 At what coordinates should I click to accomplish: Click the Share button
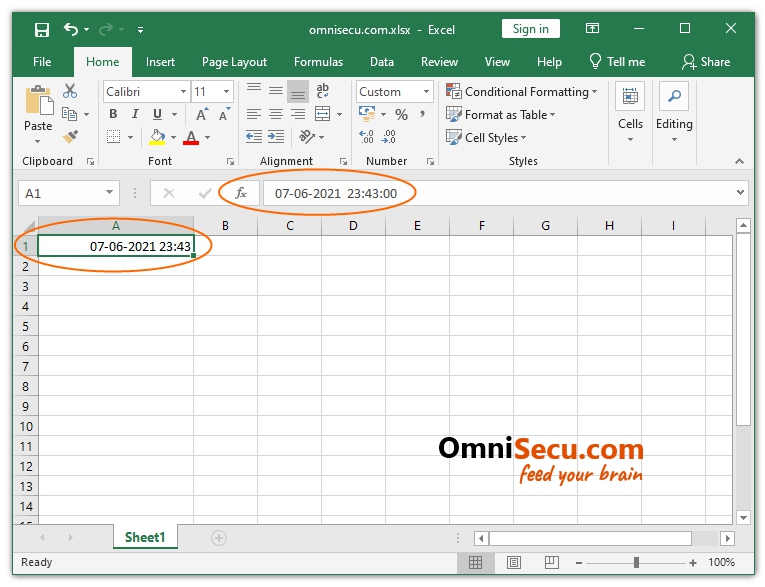706,62
